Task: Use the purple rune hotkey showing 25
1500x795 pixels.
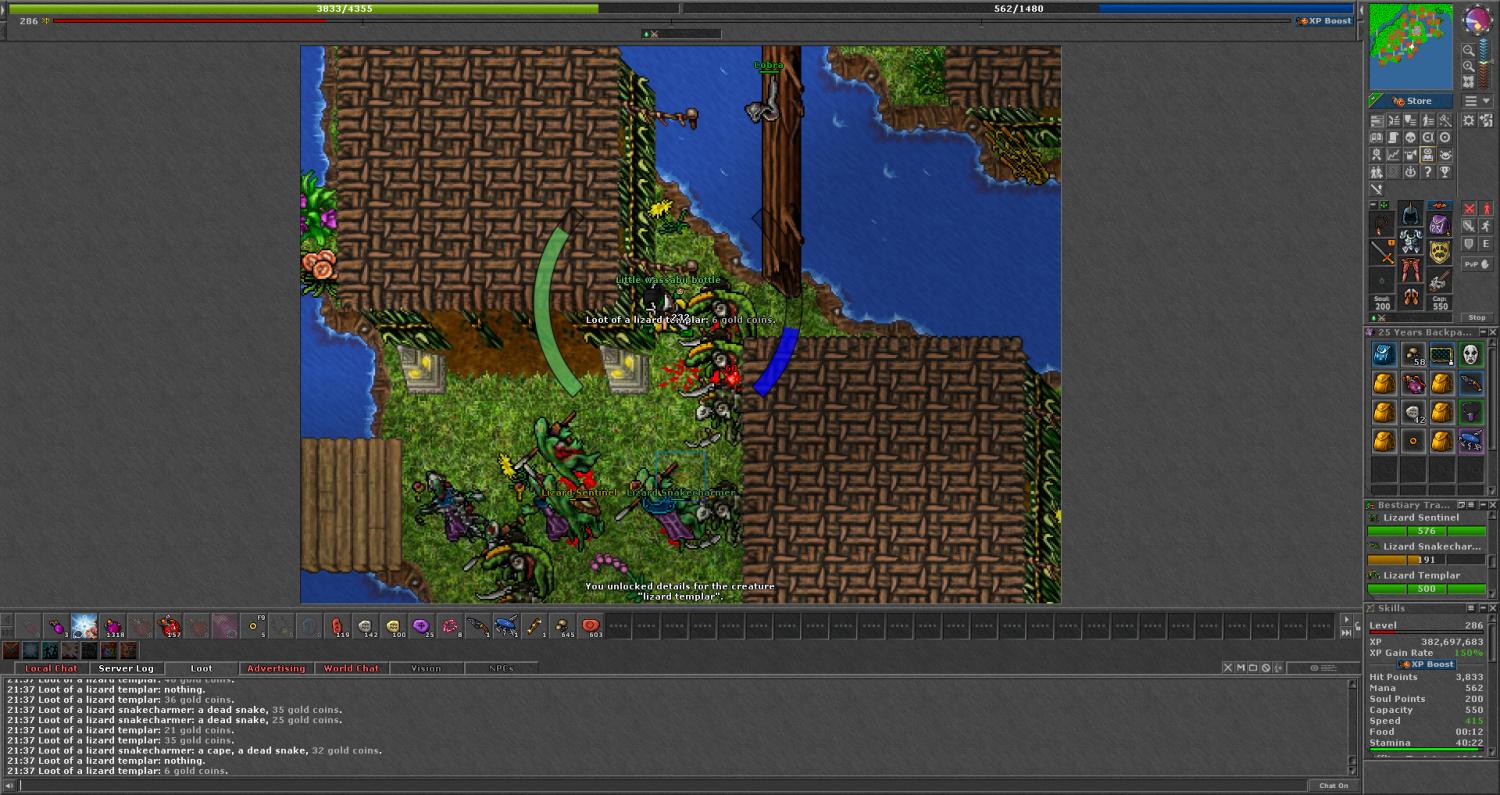Action: [x=421, y=626]
